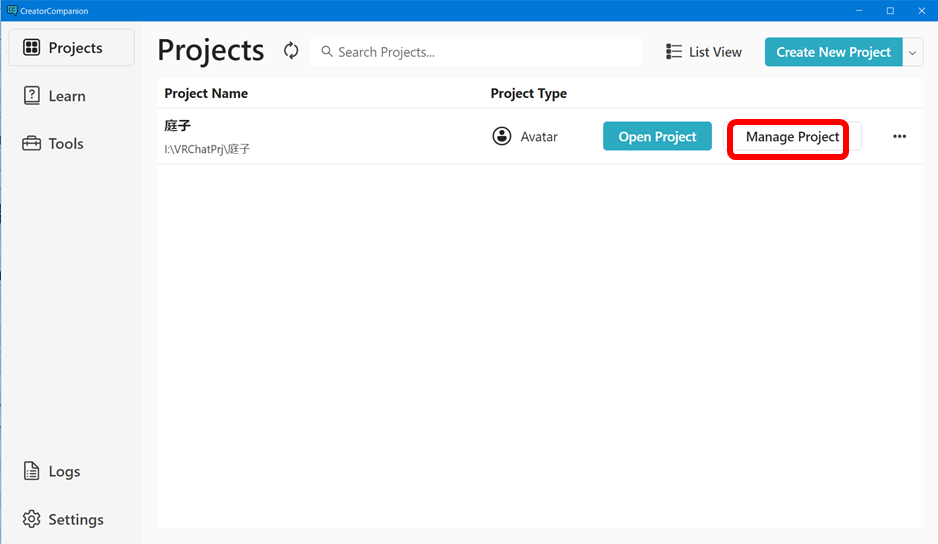This screenshot has width=938, height=544.
Task: Expand the Create New Project dropdown arrow
Action: coord(912,52)
